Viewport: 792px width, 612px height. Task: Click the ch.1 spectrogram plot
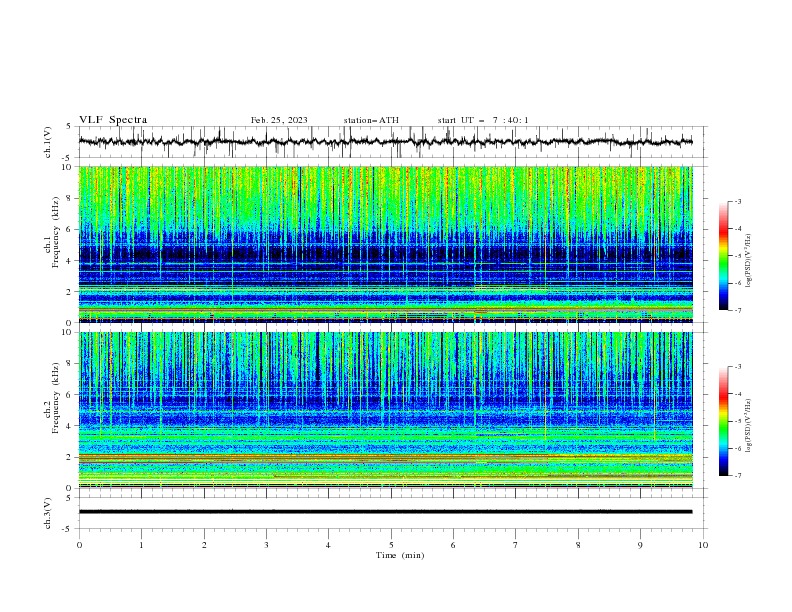(x=385, y=244)
